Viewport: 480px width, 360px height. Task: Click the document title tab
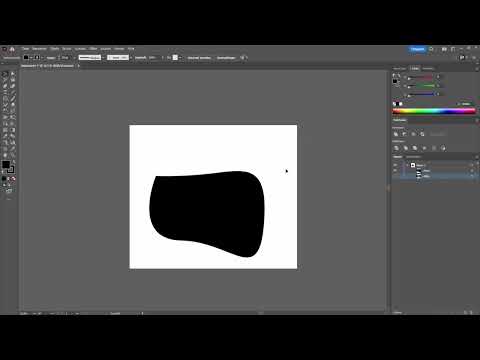[48, 66]
